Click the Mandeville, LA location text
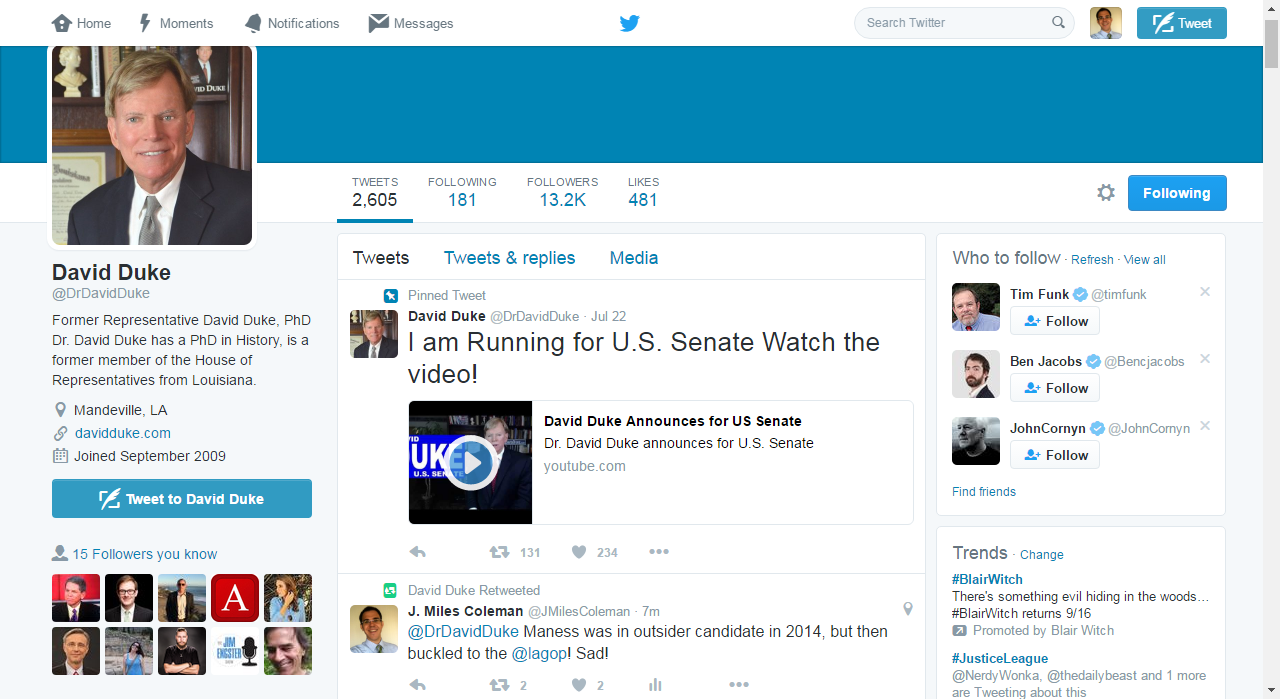1280x699 pixels. click(x=121, y=410)
